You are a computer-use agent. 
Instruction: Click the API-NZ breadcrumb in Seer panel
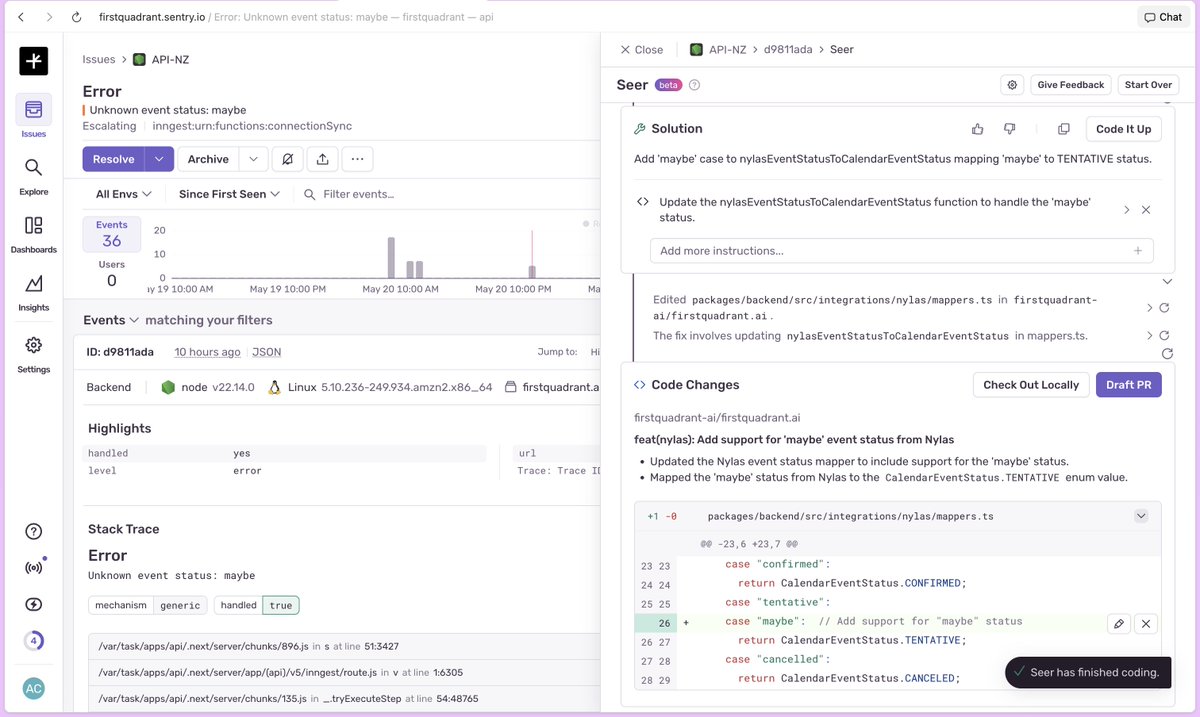pos(718,49)
